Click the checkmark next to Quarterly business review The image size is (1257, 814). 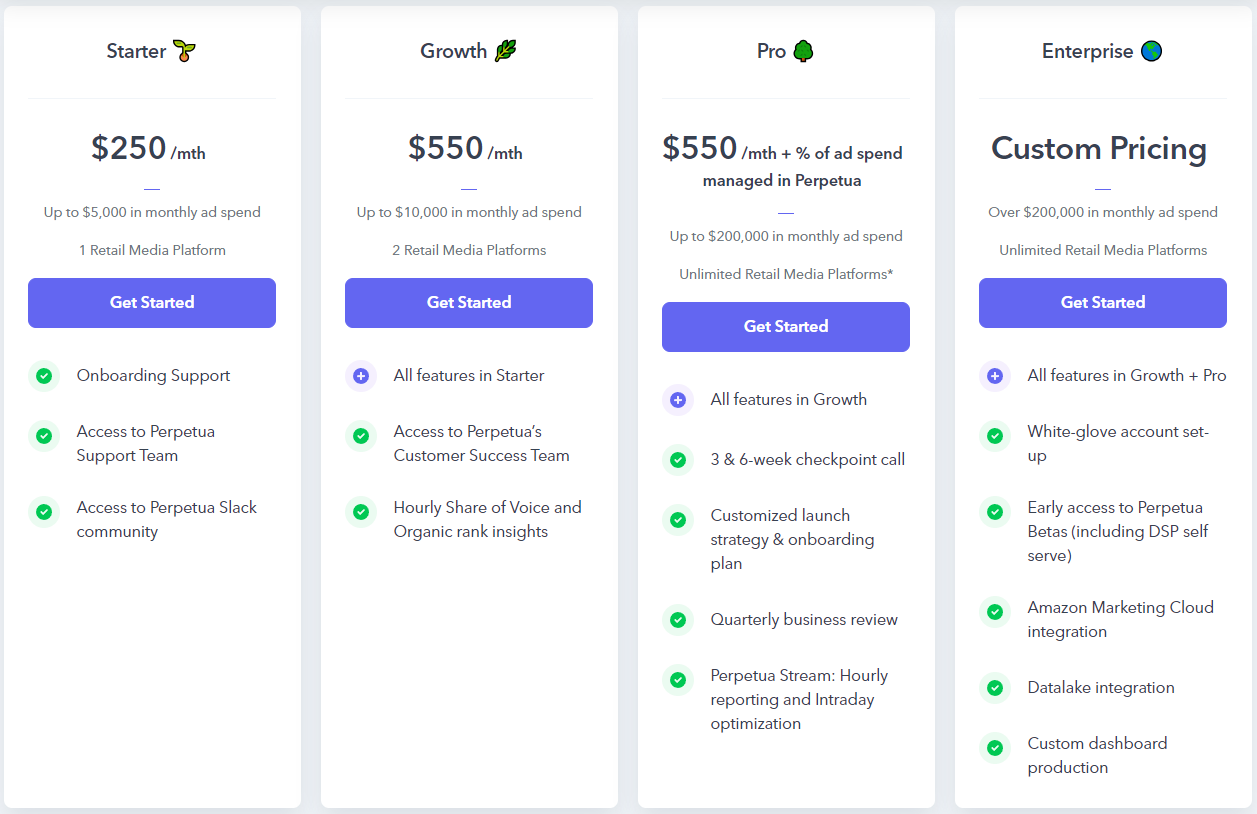[678, 620]
